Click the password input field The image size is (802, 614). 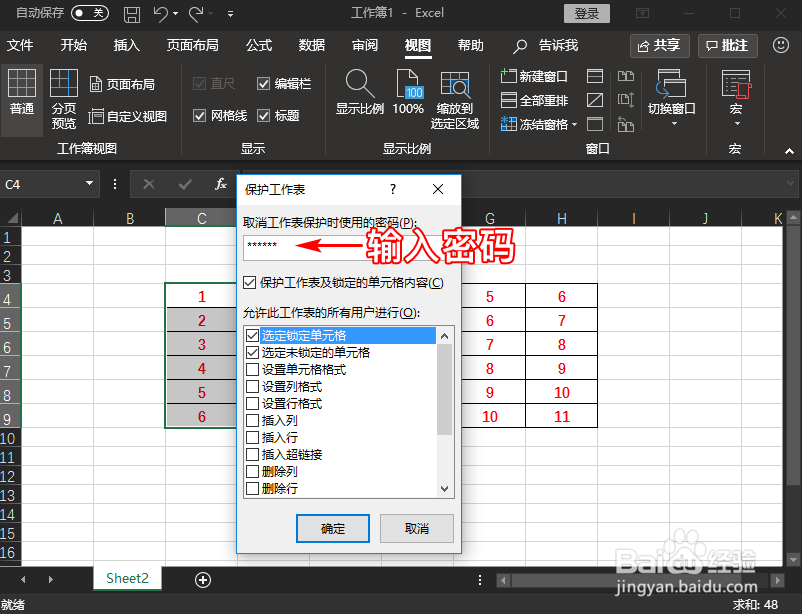click(x=300, y=243)
